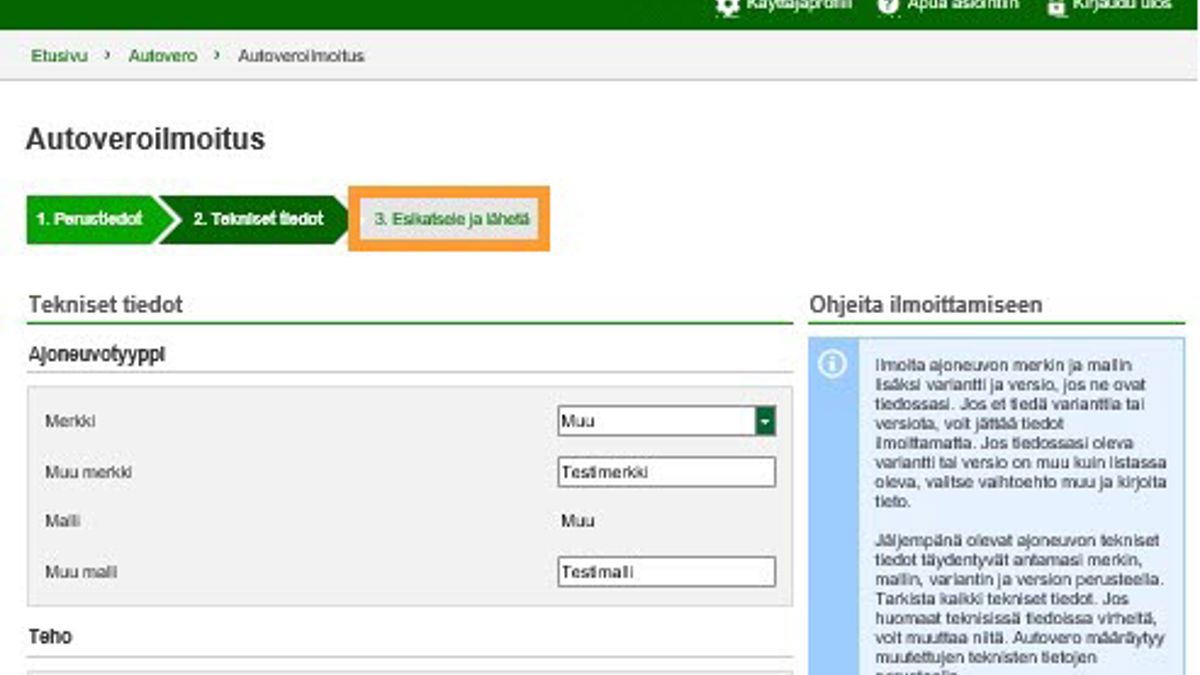Screen dimensions: 1200x675
Task: Log out via Kirjaudu ulos text
Action: pyautogui.click(x=1121, y=5)
